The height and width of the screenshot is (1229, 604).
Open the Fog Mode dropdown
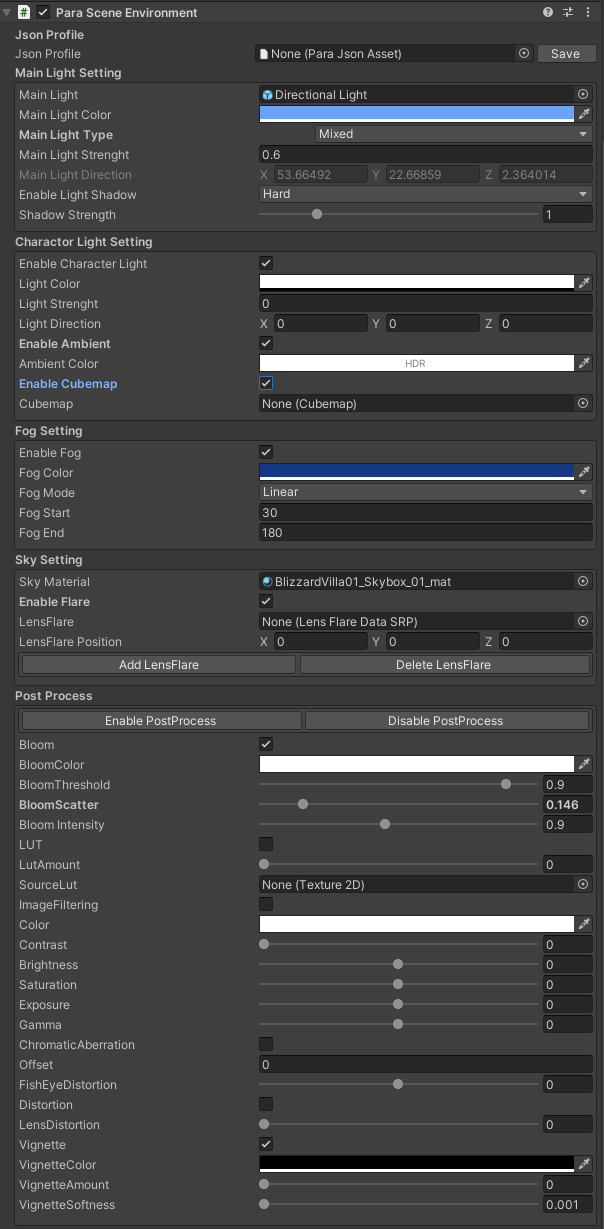[x=425, y=492]
